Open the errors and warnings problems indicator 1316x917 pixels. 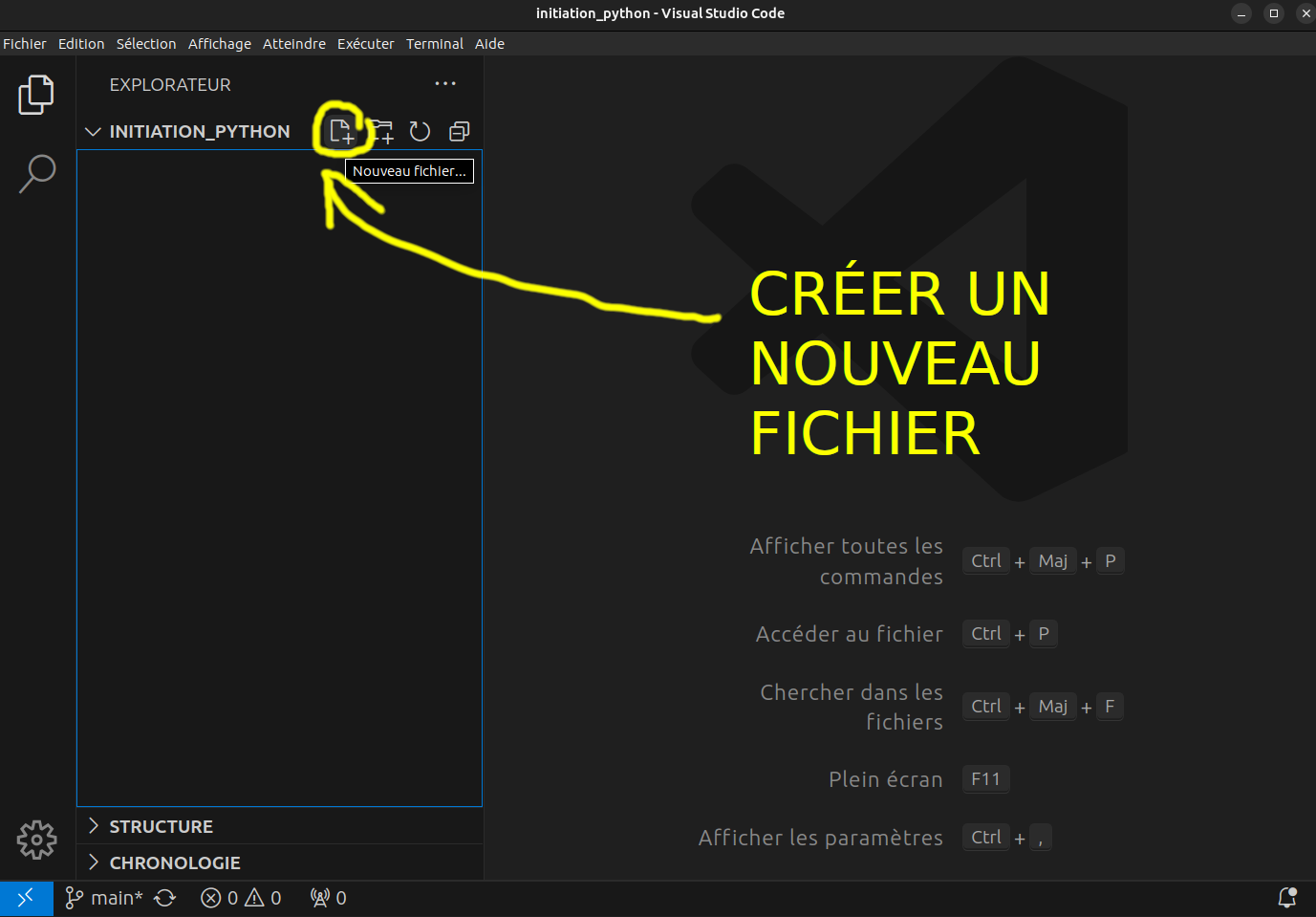click(x=241, y=898)
